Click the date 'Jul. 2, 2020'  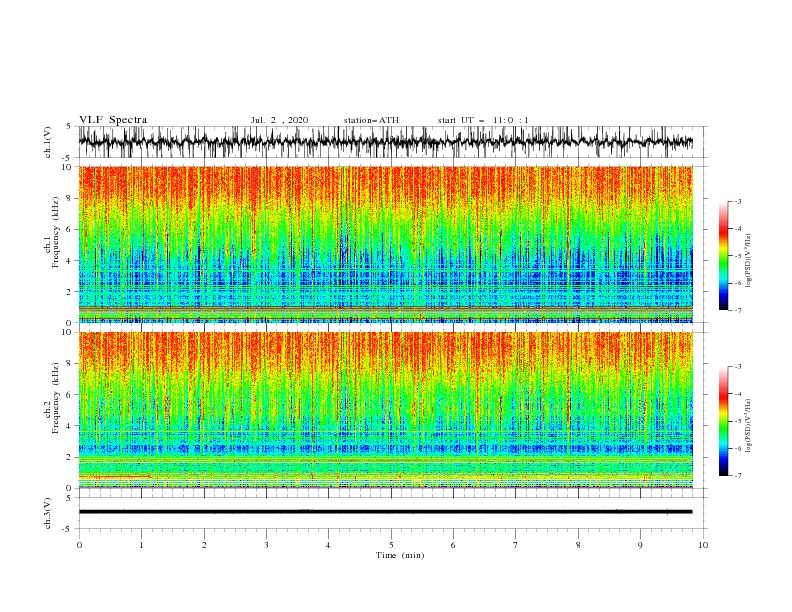click(279, 120)
